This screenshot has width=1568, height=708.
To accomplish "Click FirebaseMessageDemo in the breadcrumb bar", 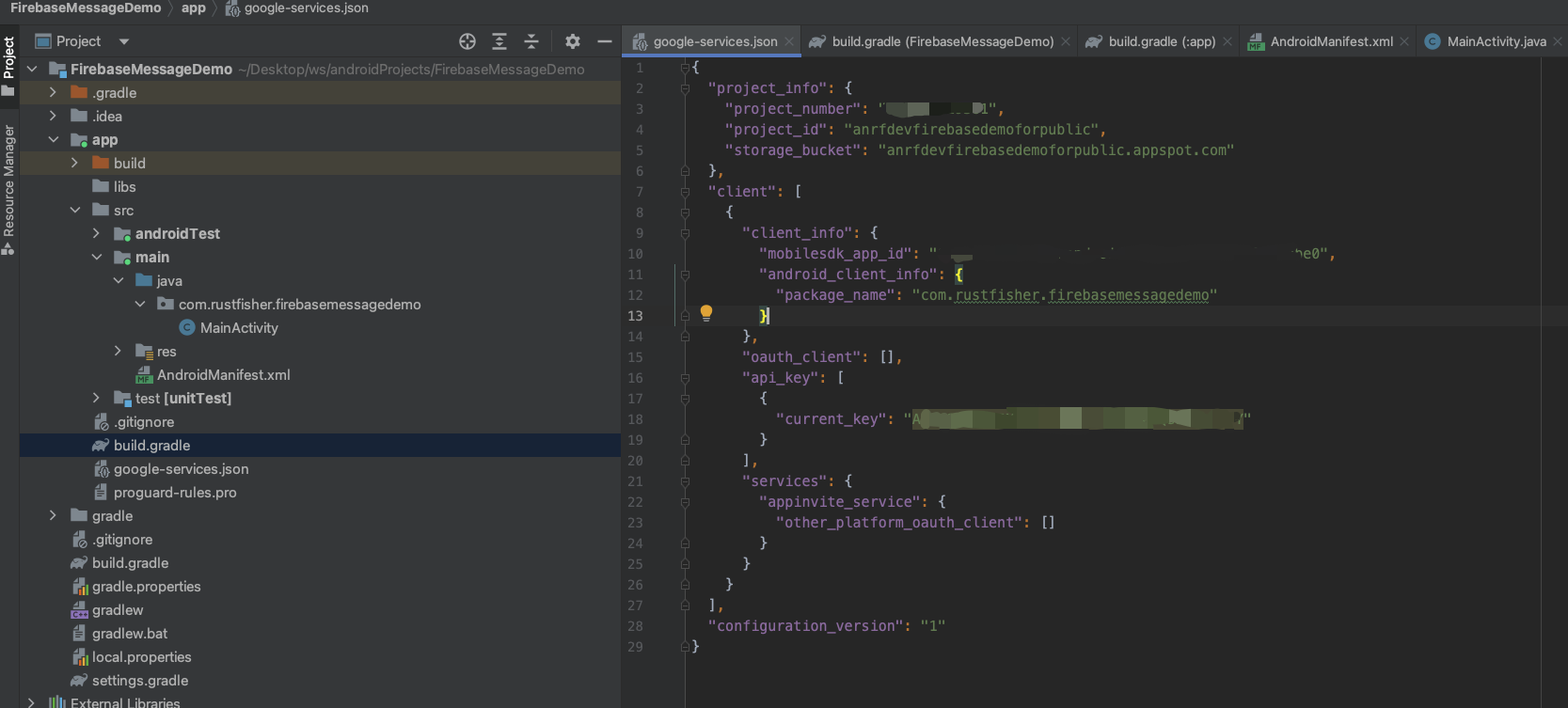I will (x=86, y=8).
